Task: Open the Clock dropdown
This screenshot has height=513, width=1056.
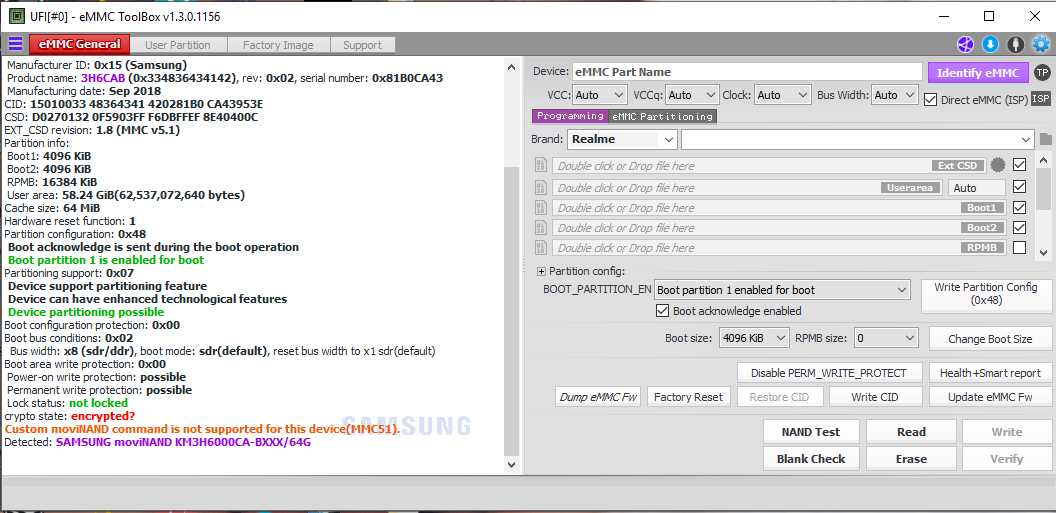Action: [x=783, y=95]
